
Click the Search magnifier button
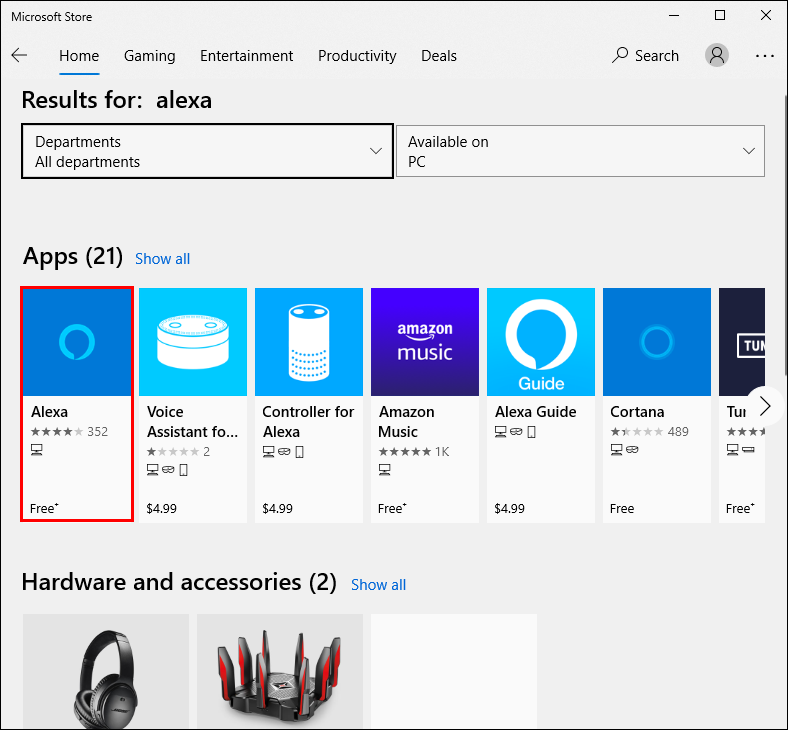645,55
